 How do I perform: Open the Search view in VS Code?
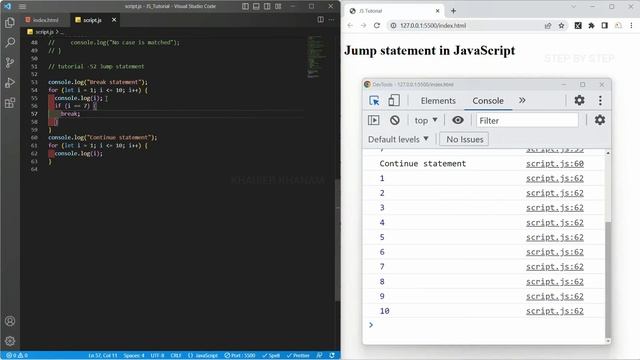click(10, 42)
